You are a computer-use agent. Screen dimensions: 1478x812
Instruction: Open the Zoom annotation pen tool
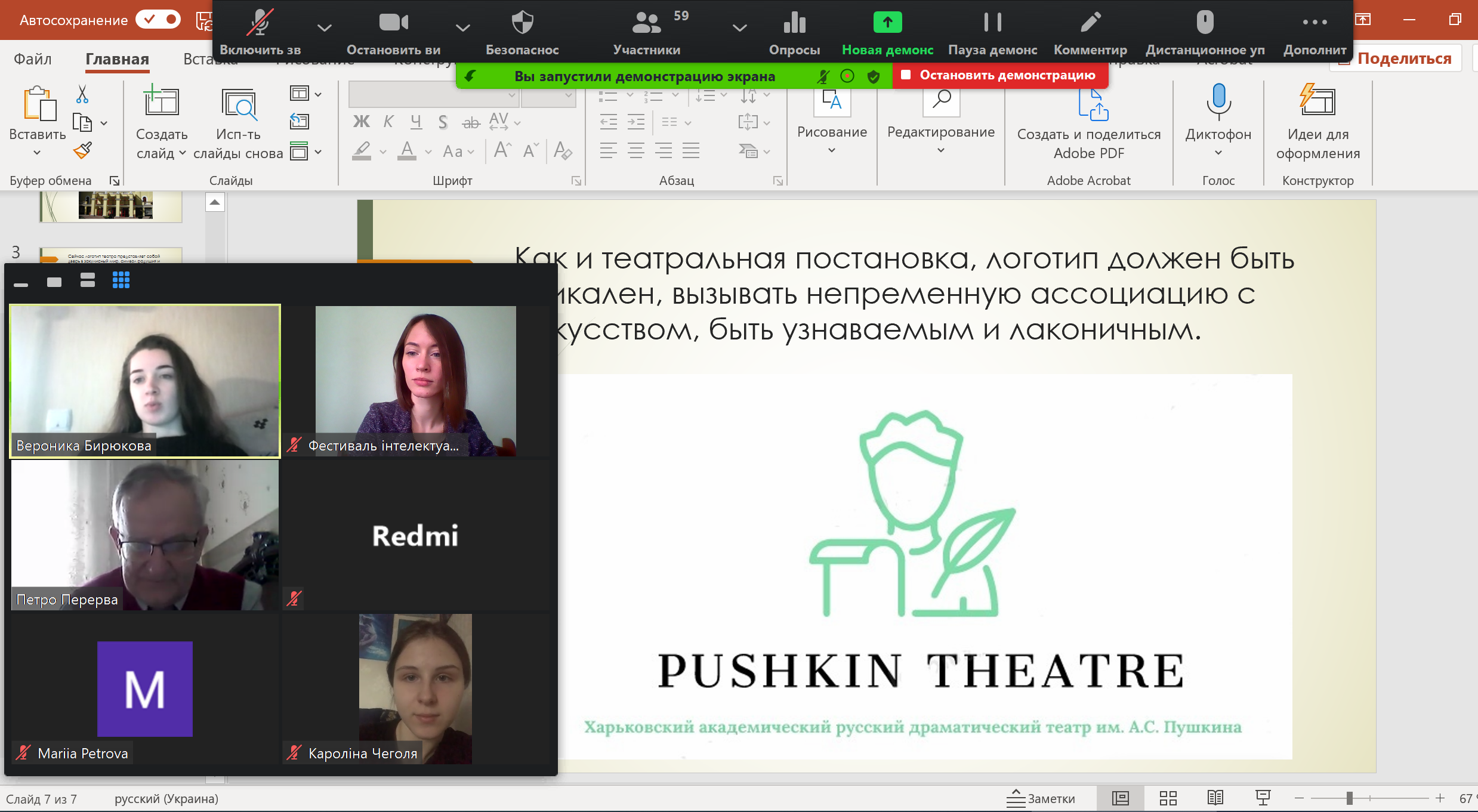[1090, 31]
